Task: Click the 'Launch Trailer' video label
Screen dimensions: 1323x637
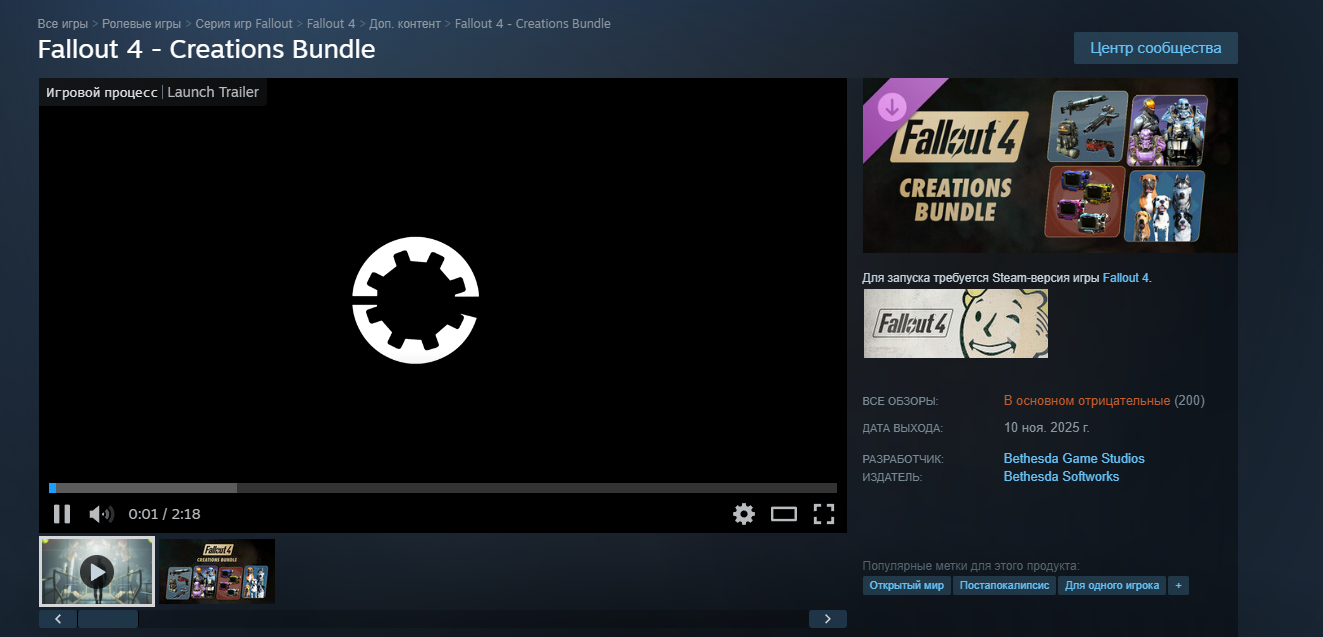Action: click(213, 92)
